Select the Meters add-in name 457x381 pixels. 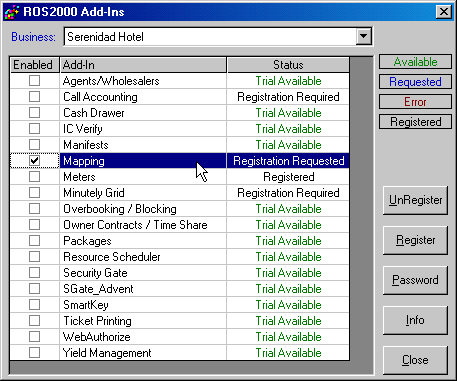click(x=79, y=177)
